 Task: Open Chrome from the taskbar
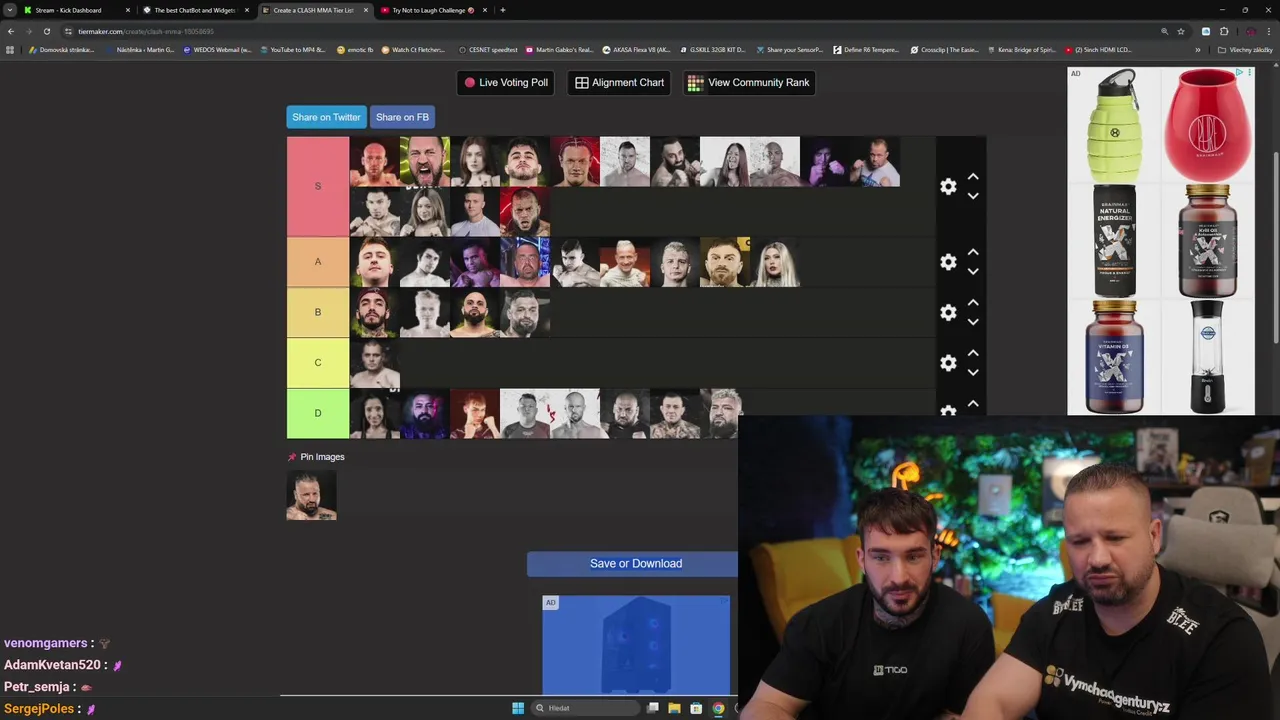coord(718,708)
